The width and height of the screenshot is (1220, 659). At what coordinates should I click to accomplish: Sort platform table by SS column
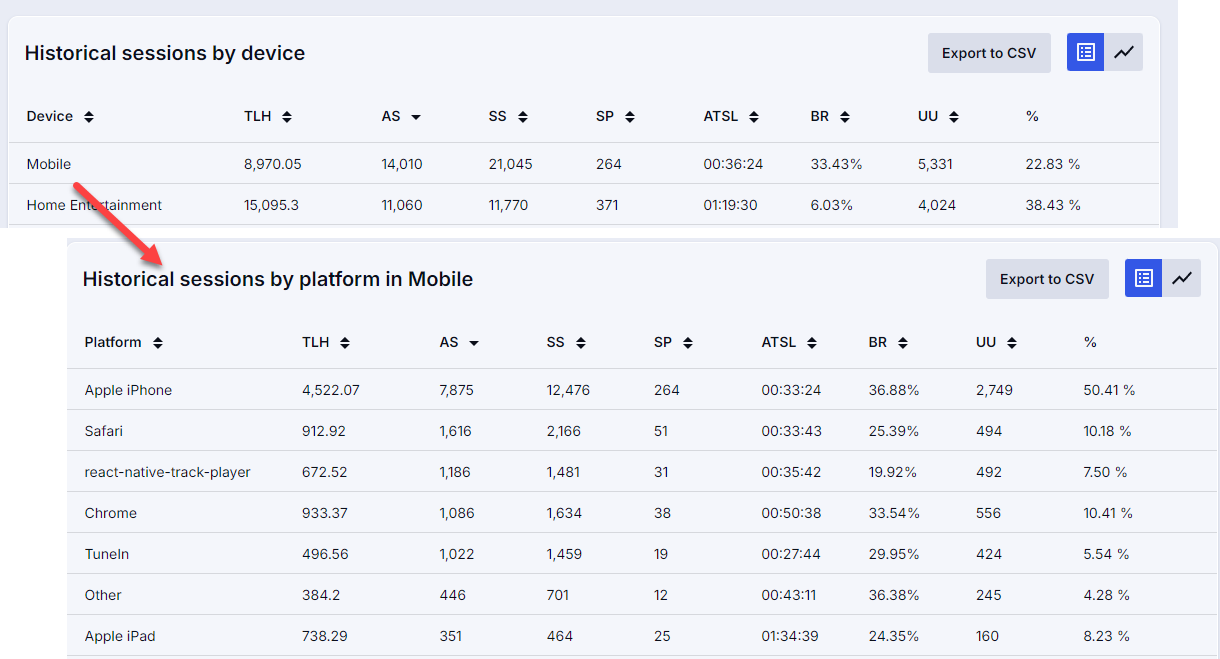click(x=581, y=343)
